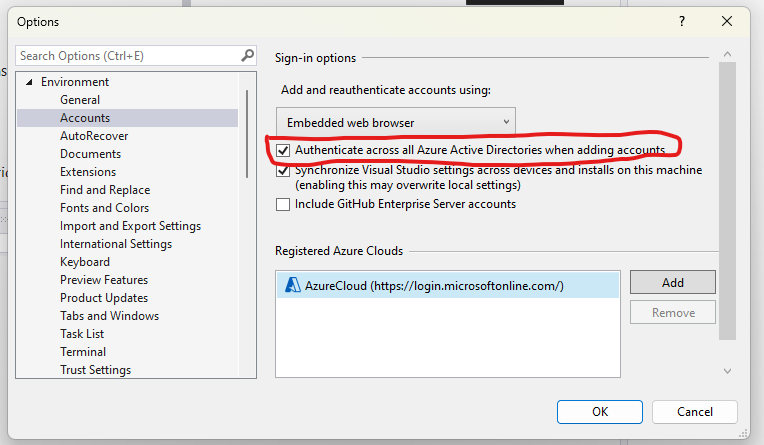Select International Settings
Screen dimensions: 764x445
[x=116, y=244]
